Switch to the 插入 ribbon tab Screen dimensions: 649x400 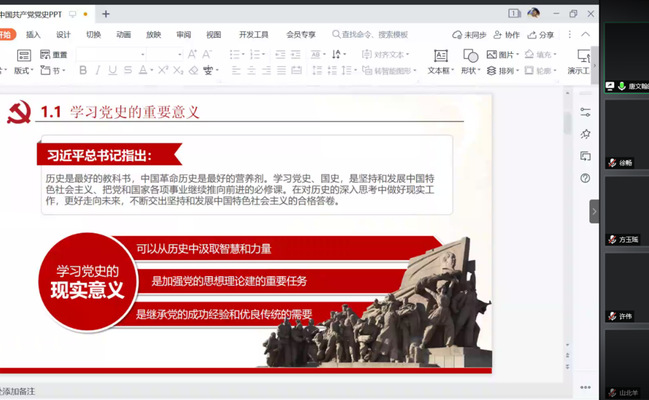tap(33, 34)
